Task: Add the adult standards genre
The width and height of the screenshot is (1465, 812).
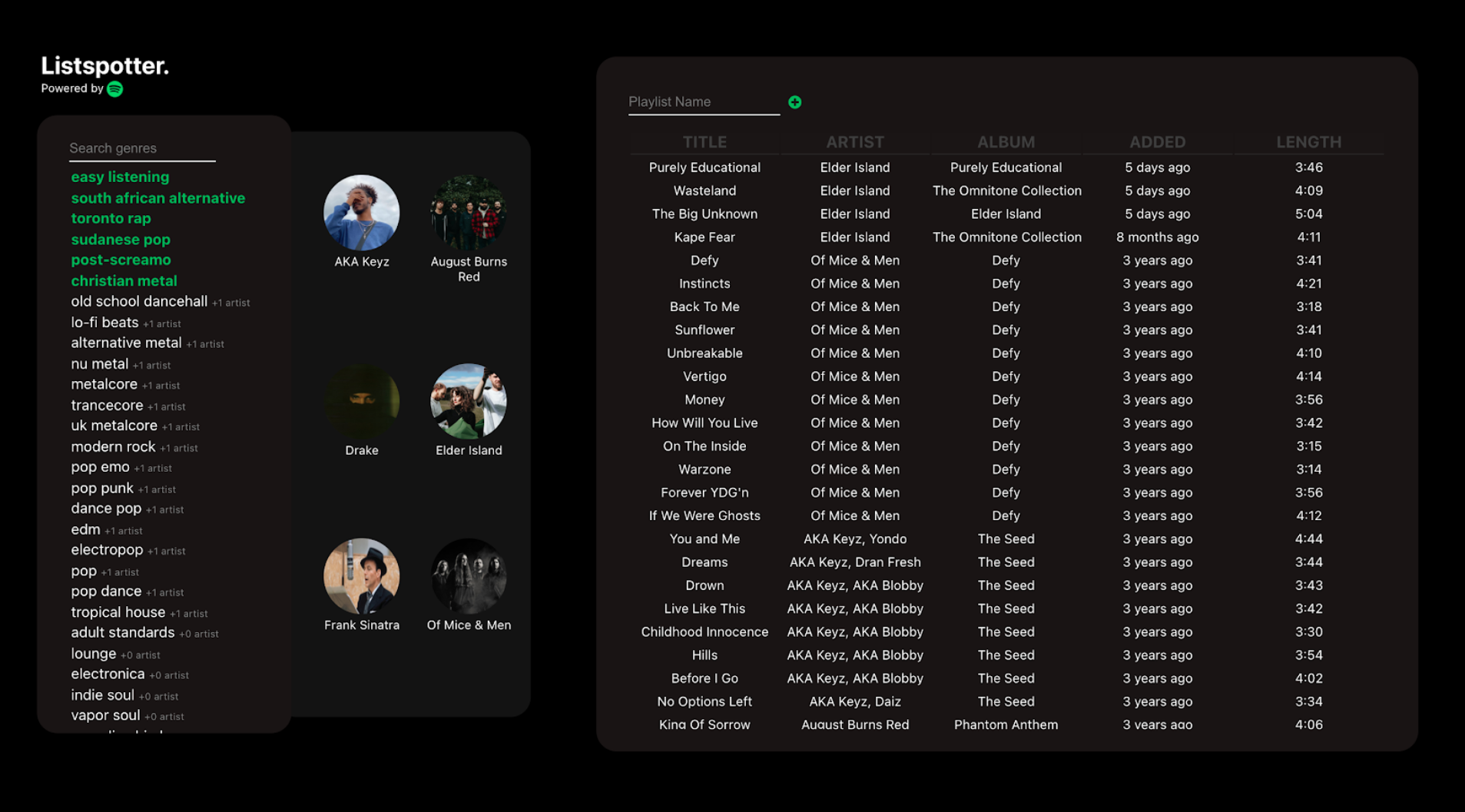Action: click(122, 633)
